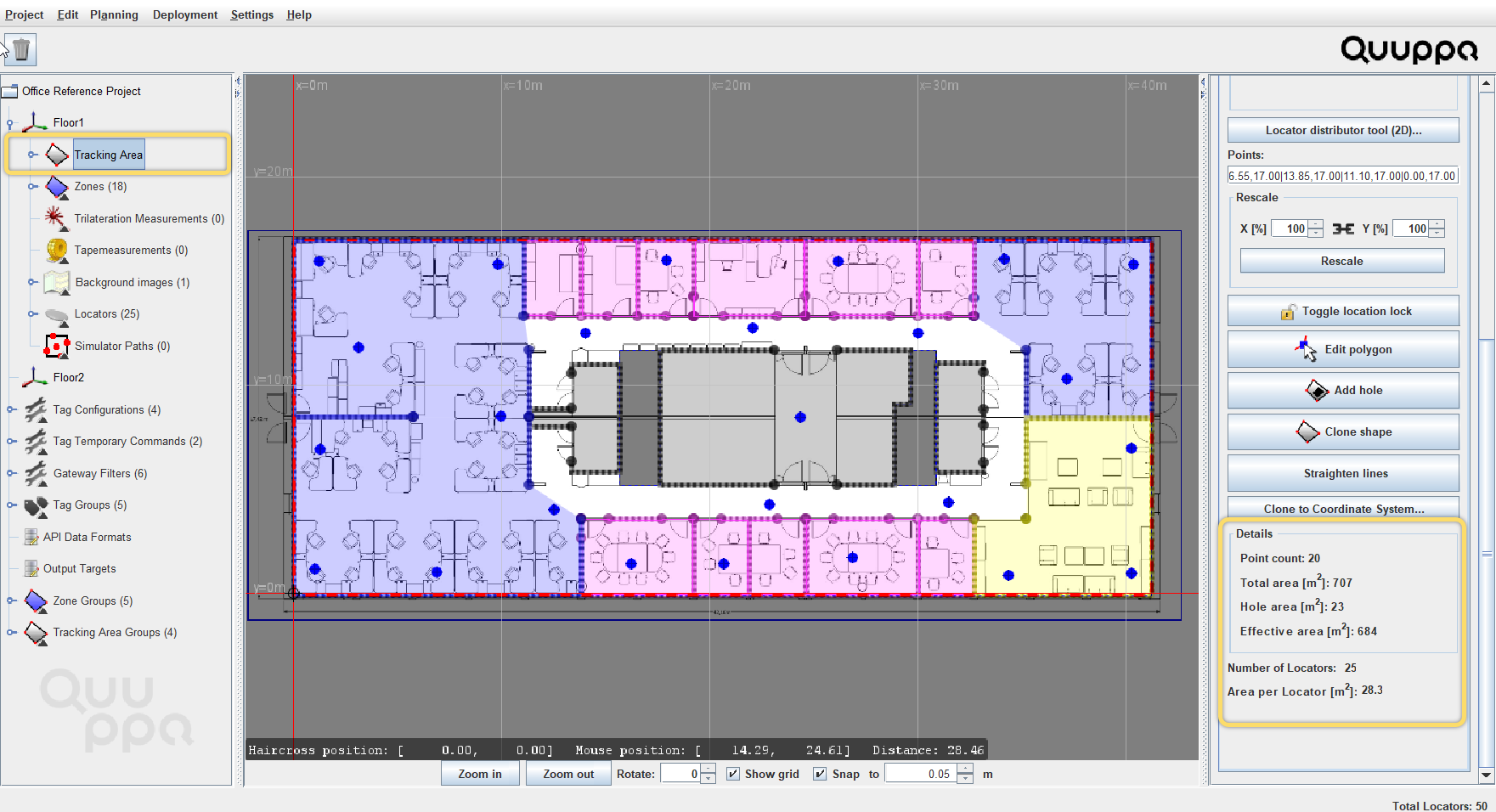Click the Zoom in button
Screen dimensions: 1496x812
[480, 774]
